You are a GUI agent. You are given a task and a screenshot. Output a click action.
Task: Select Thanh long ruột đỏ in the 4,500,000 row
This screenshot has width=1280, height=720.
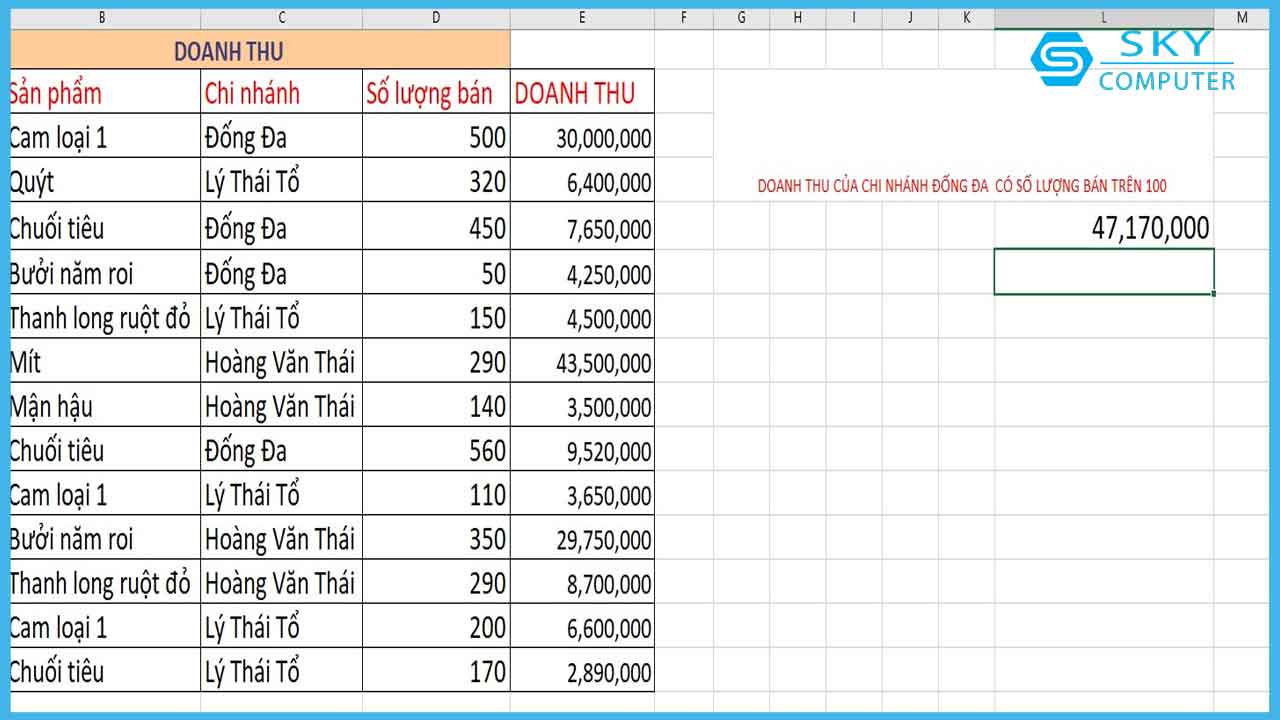tap(104, 317)
